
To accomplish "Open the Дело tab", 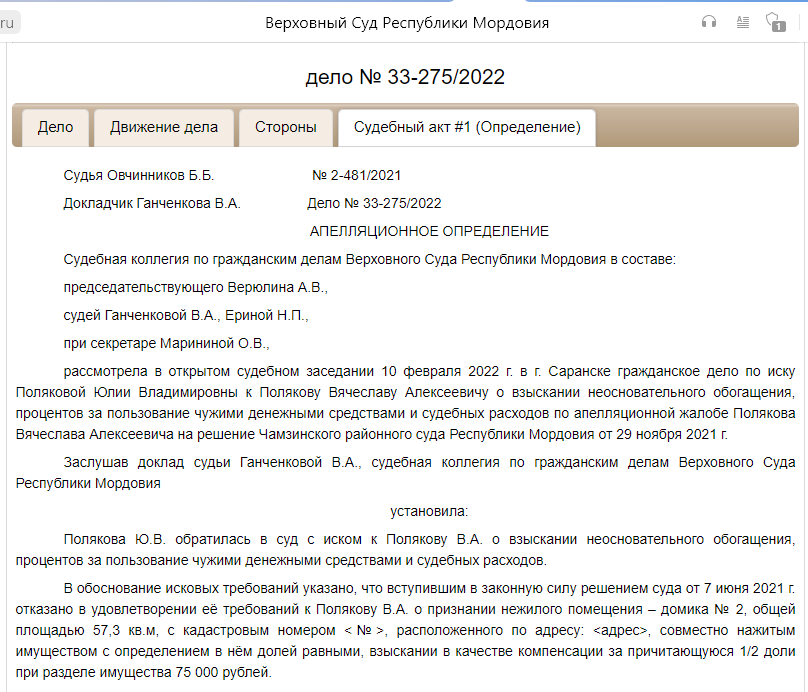I will coord(56,127).
